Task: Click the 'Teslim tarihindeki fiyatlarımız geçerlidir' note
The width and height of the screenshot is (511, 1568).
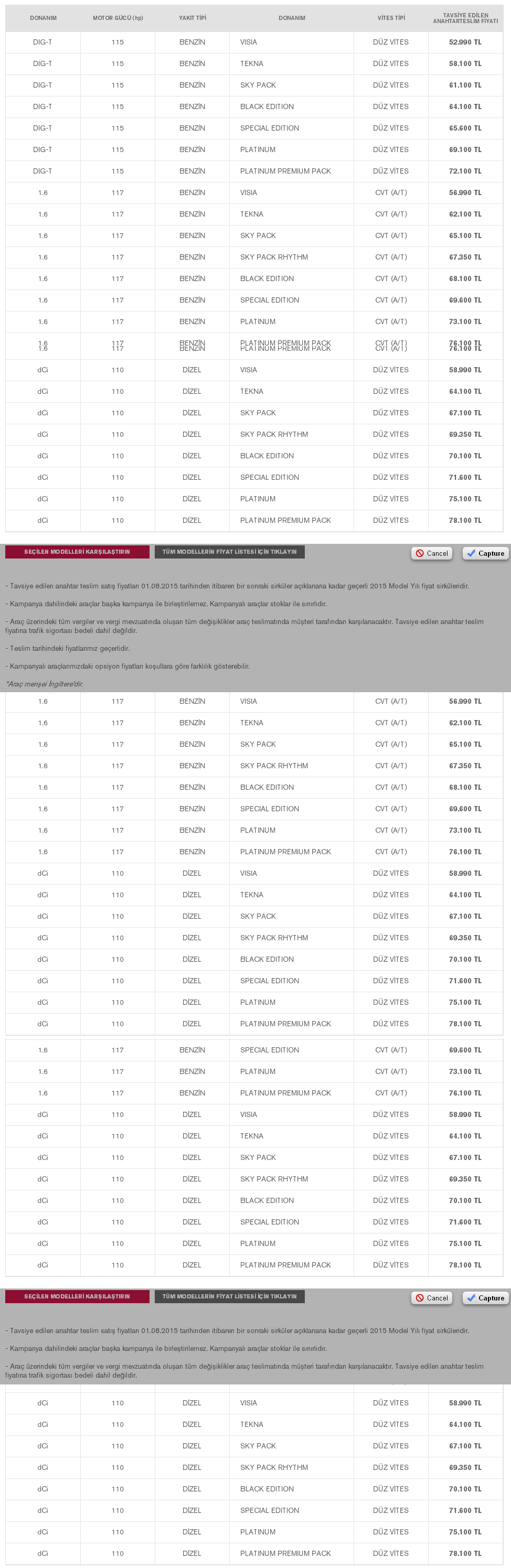Action: point(68,648)
